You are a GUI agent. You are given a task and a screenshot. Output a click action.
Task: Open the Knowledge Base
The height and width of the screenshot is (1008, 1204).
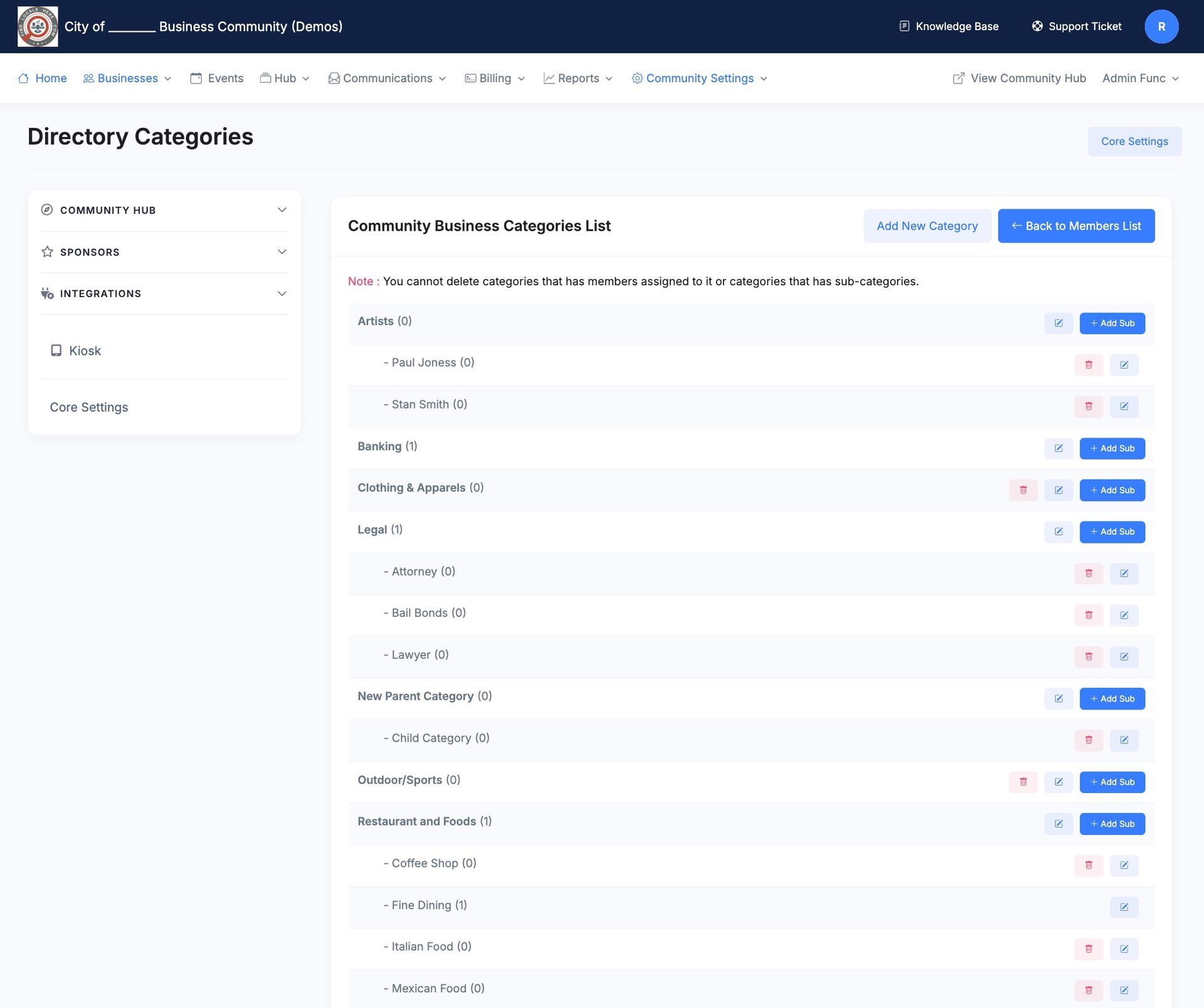pos(948,26)
